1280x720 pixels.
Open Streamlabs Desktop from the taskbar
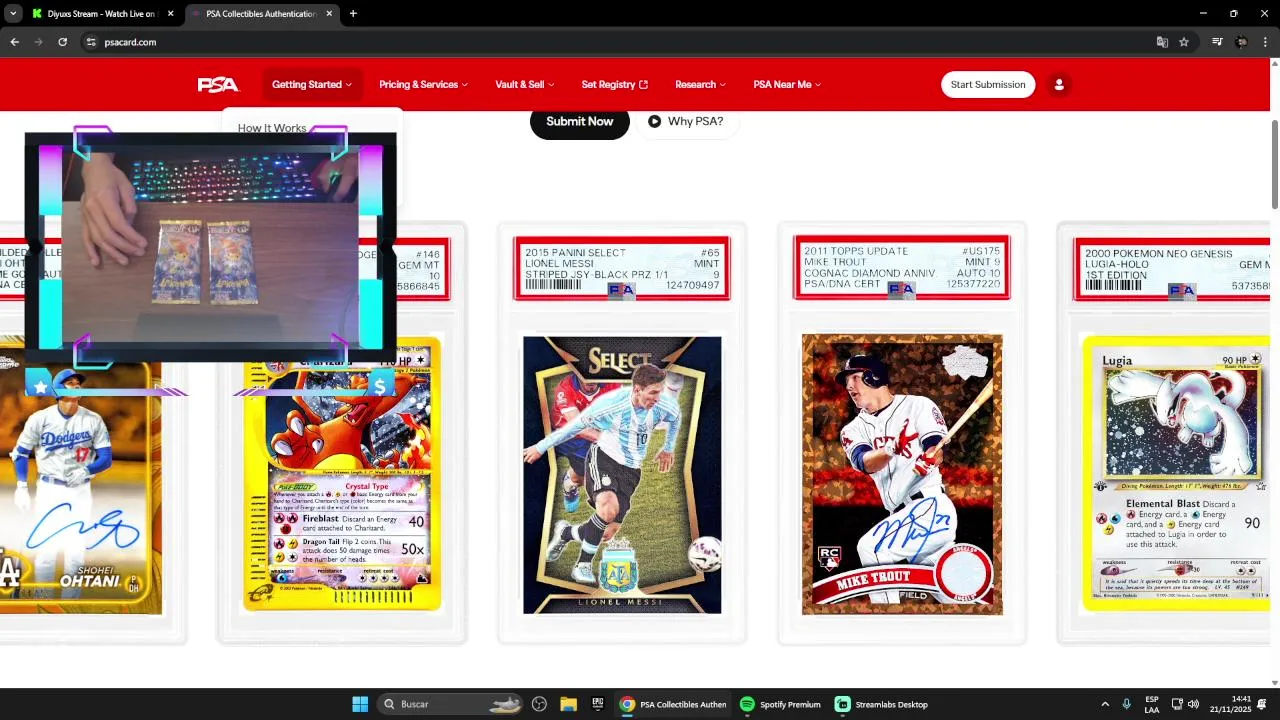coord(881,704)
